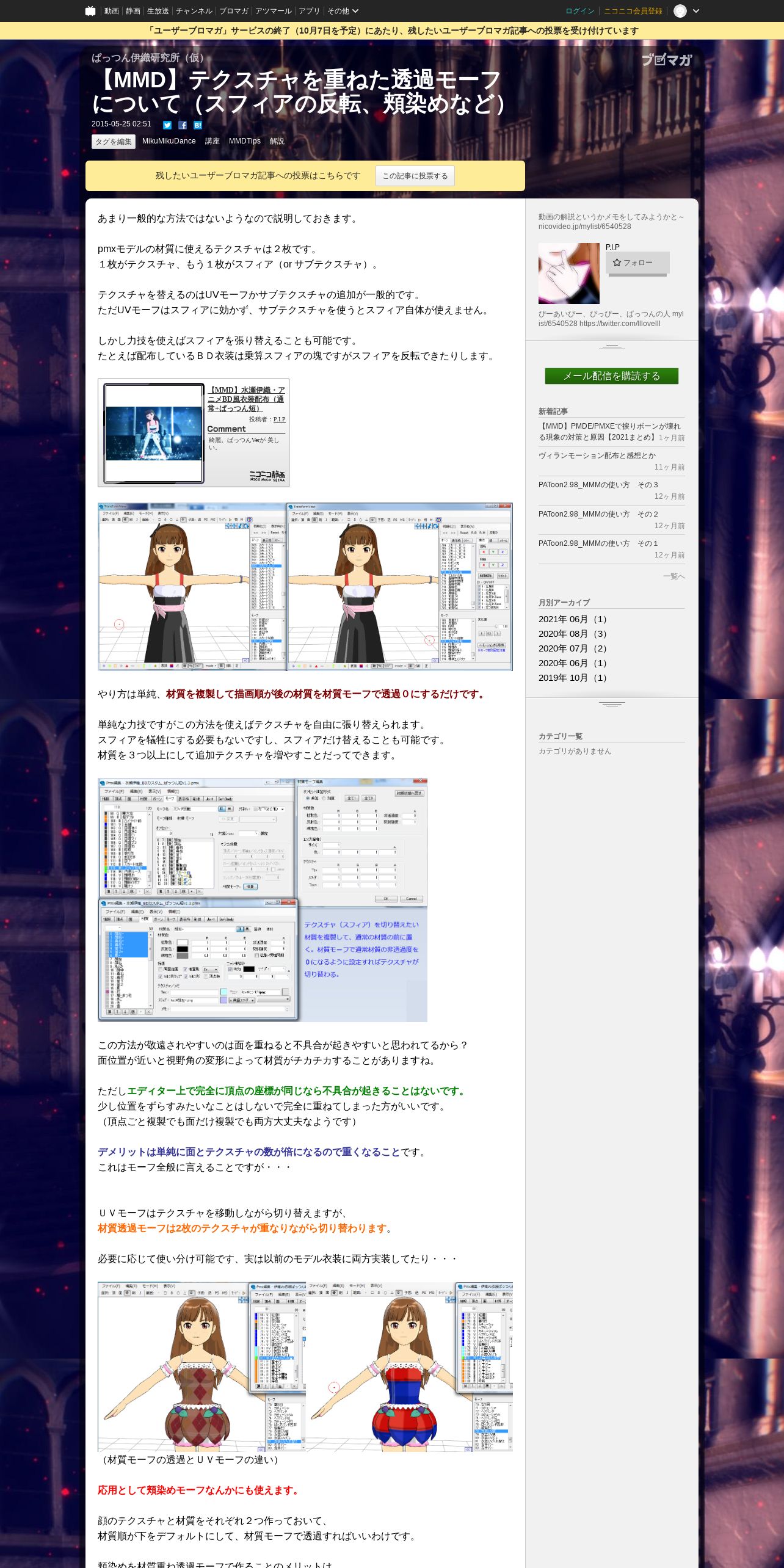This screenshot has height=1568, width=784.
Task: Open the 解説 tag
Action: pyautogui.click(x=277, y=141)
